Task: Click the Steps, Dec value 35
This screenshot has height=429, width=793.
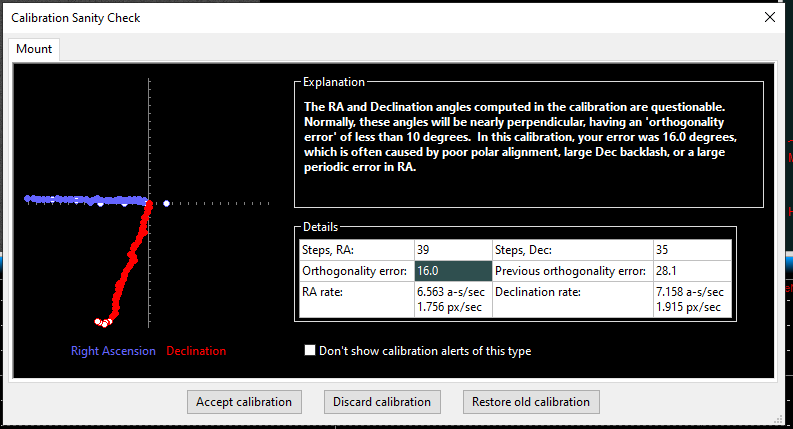Action: pos(692,250)
